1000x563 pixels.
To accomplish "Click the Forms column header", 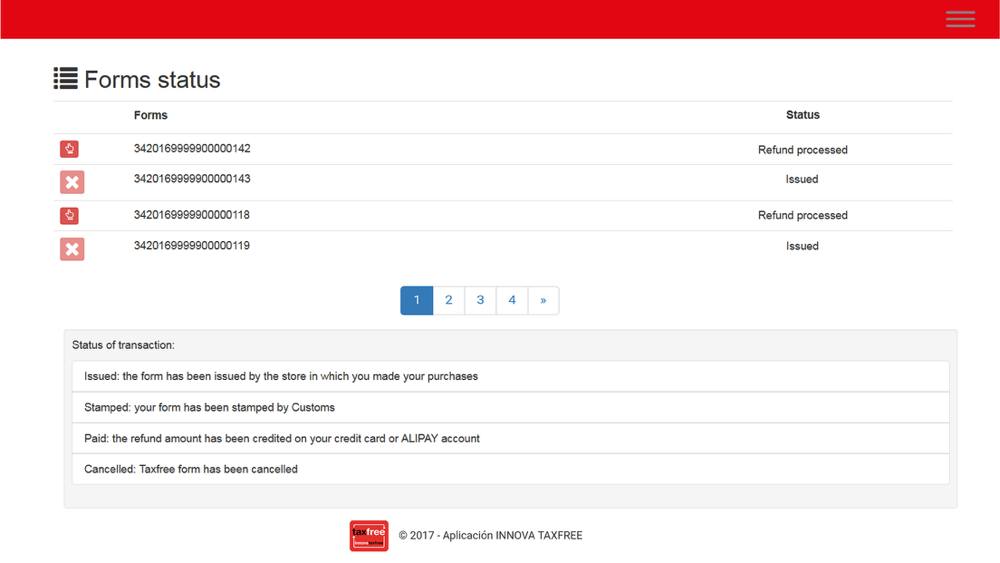I will [x=151, y=115].
